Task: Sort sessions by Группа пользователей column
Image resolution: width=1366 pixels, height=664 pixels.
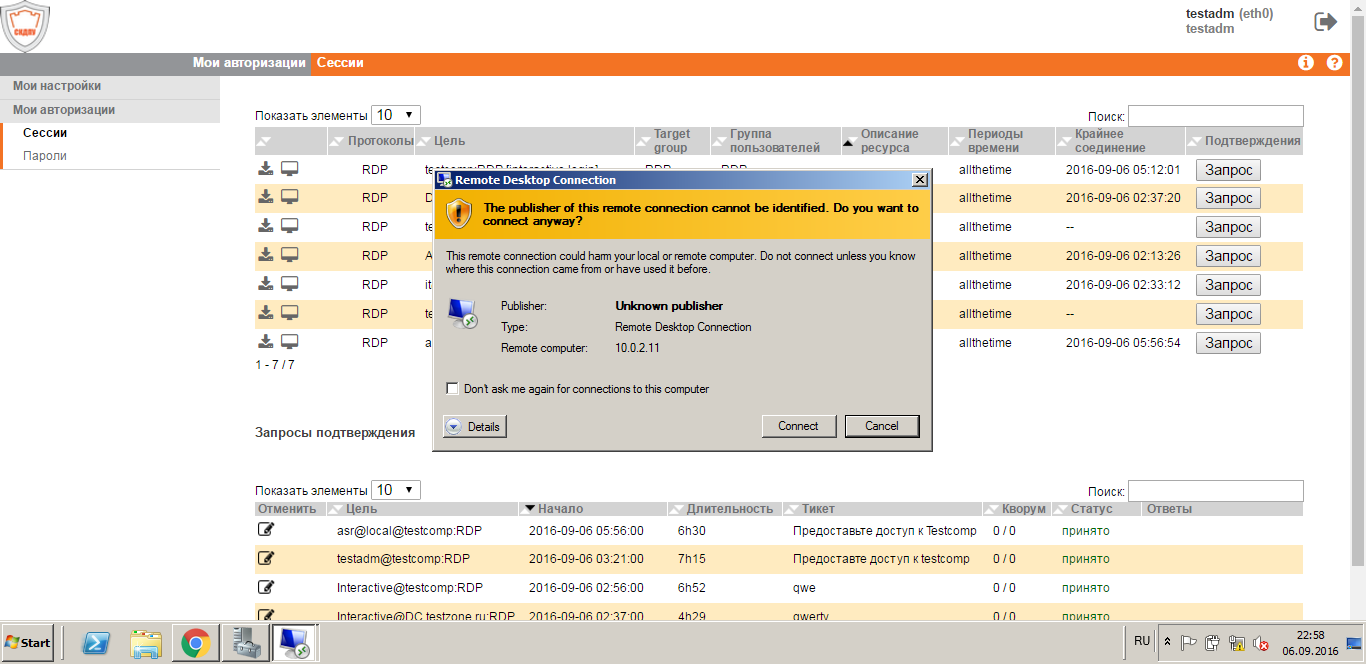Action: click(775, 141)
